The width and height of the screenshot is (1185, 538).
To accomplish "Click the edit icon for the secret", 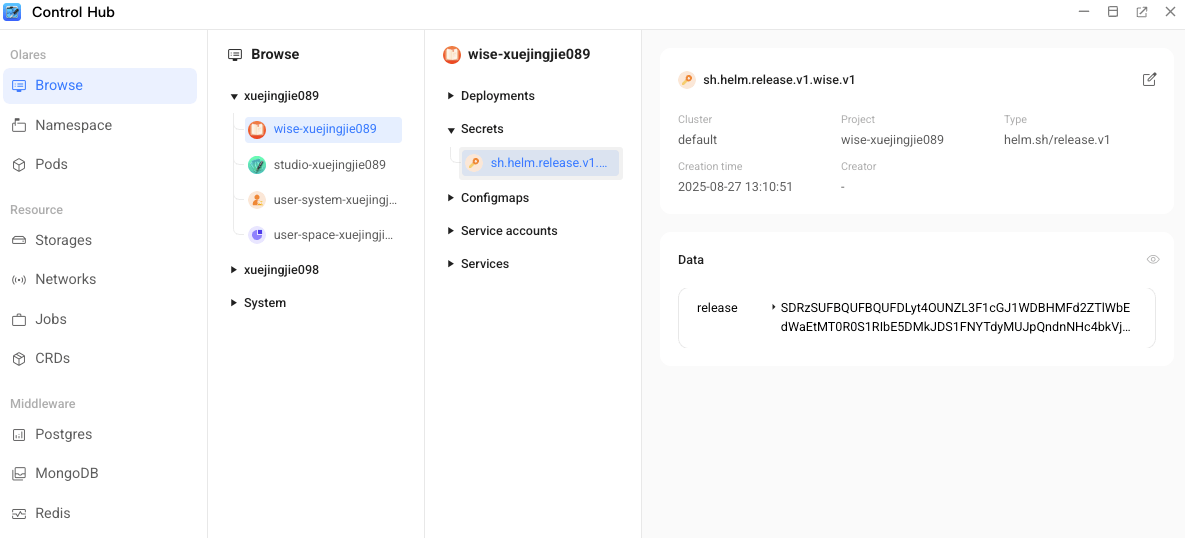I will point(1149,80).
